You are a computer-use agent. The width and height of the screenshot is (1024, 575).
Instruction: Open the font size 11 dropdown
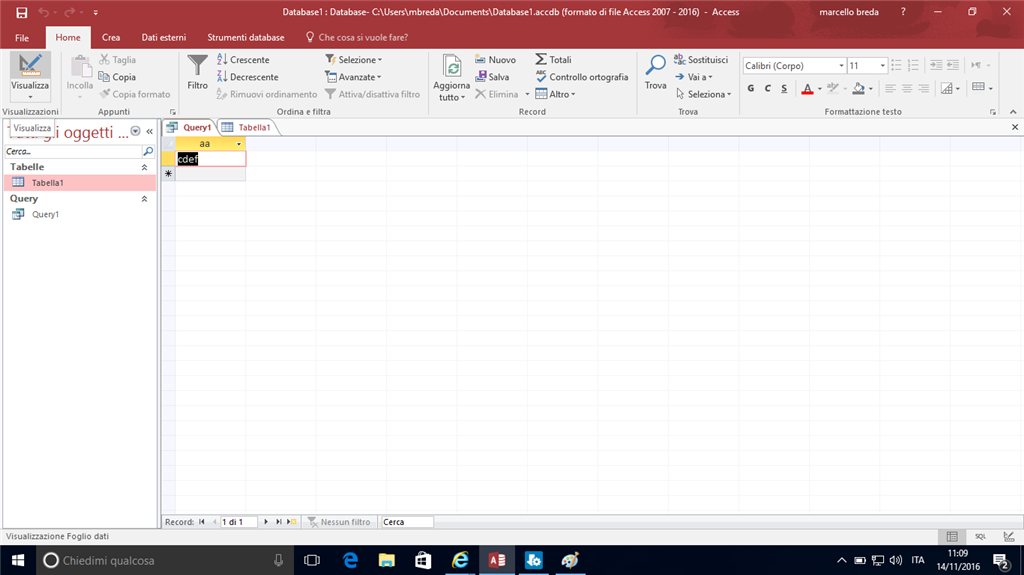point(882,65)
